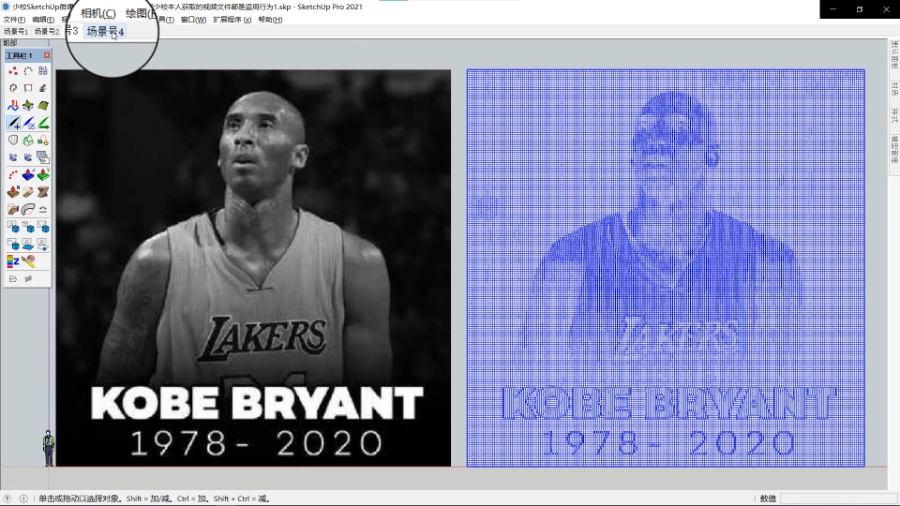
Task: Click the flat blue plane icon
Action: tap(28, 244)
